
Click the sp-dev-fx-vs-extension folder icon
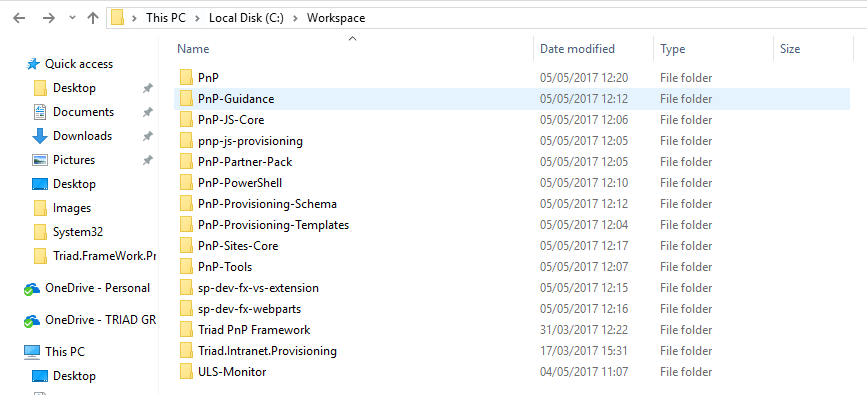pos(186,288)
